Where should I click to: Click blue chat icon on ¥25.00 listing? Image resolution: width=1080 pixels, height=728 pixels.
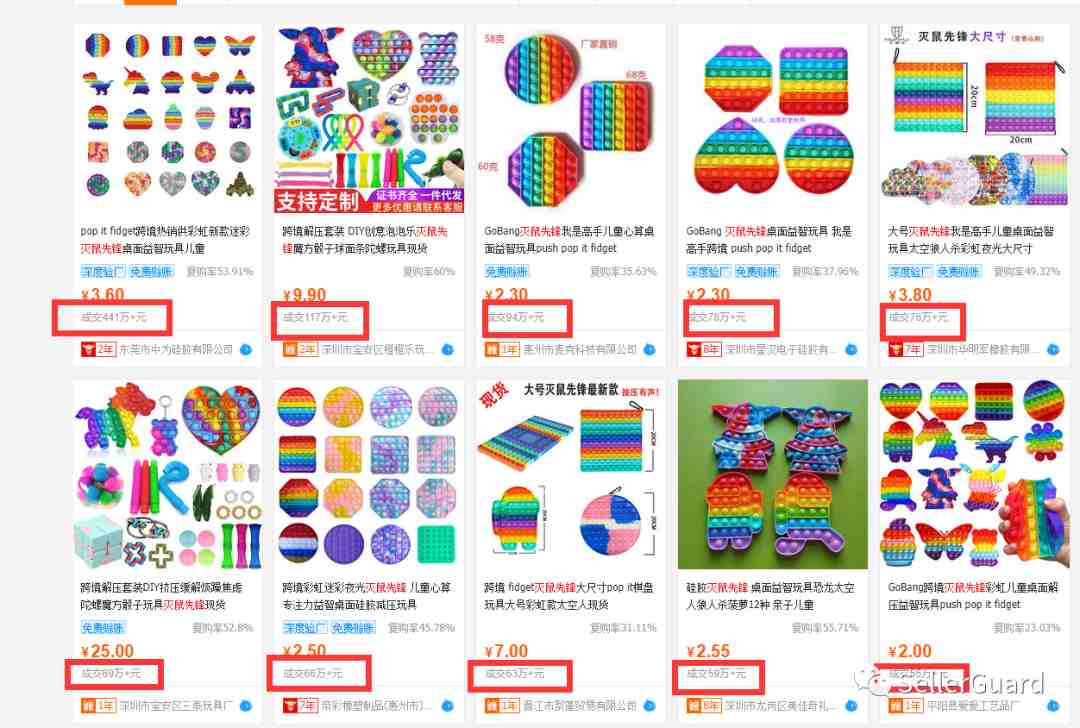(246, 706)
